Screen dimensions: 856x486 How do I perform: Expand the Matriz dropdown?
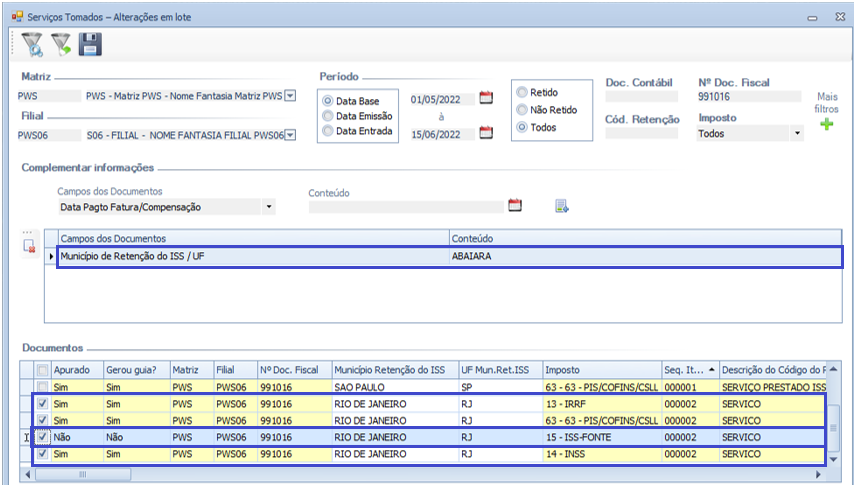pos(290,97)
